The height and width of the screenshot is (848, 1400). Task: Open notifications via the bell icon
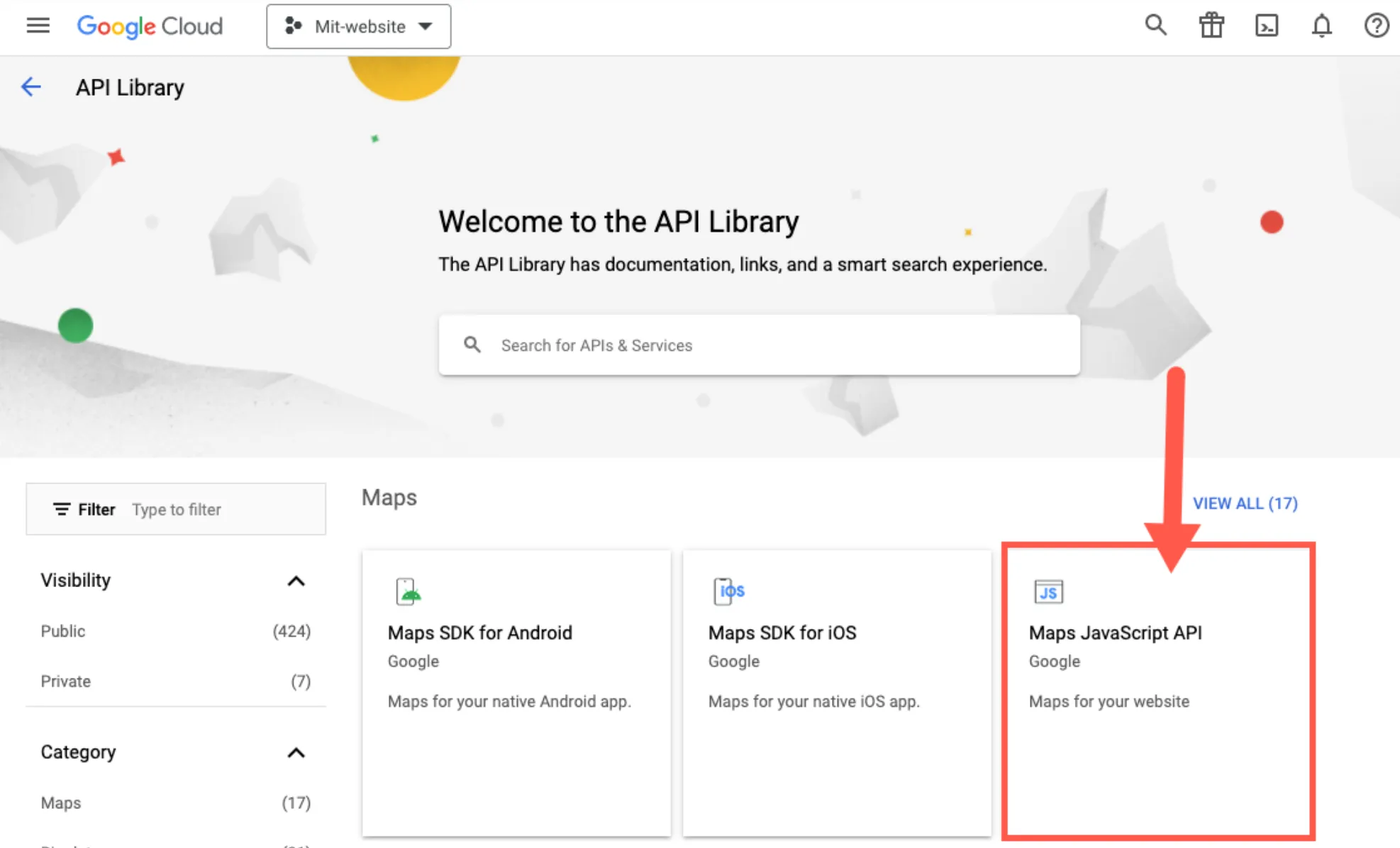click(1321, 26)
